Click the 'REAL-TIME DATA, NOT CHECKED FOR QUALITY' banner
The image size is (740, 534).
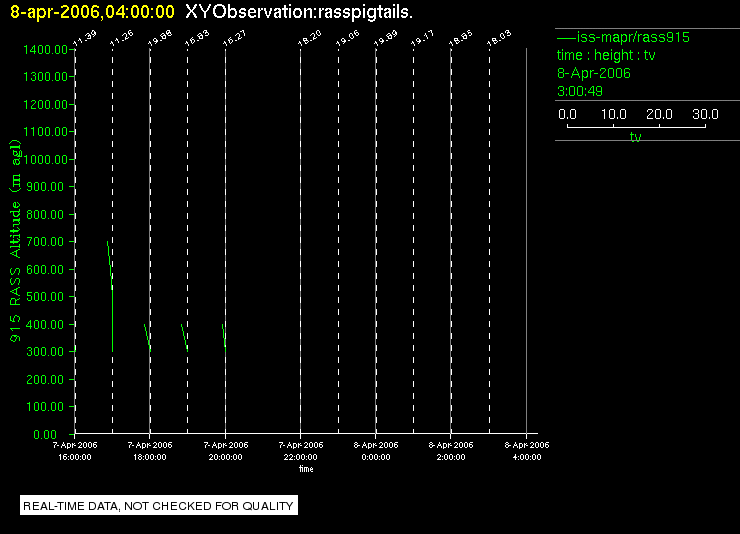pos(159,506)
